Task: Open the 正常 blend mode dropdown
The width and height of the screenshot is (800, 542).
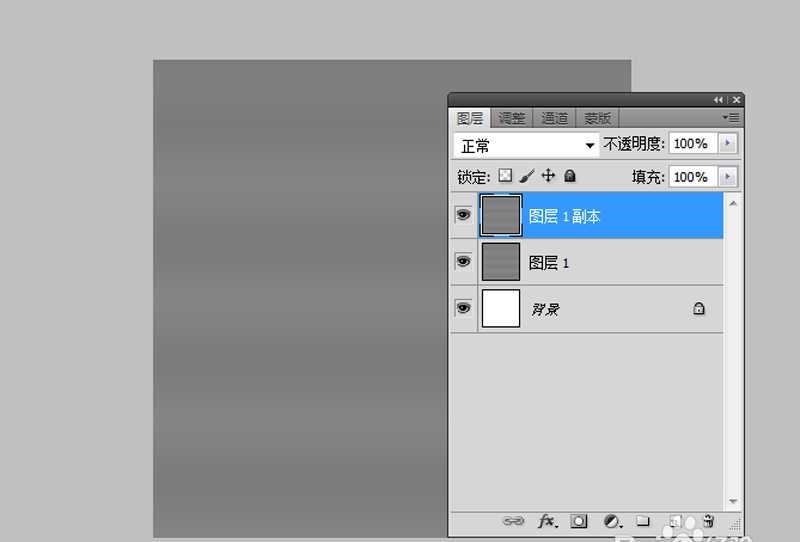Action: (x=526, y=145)
